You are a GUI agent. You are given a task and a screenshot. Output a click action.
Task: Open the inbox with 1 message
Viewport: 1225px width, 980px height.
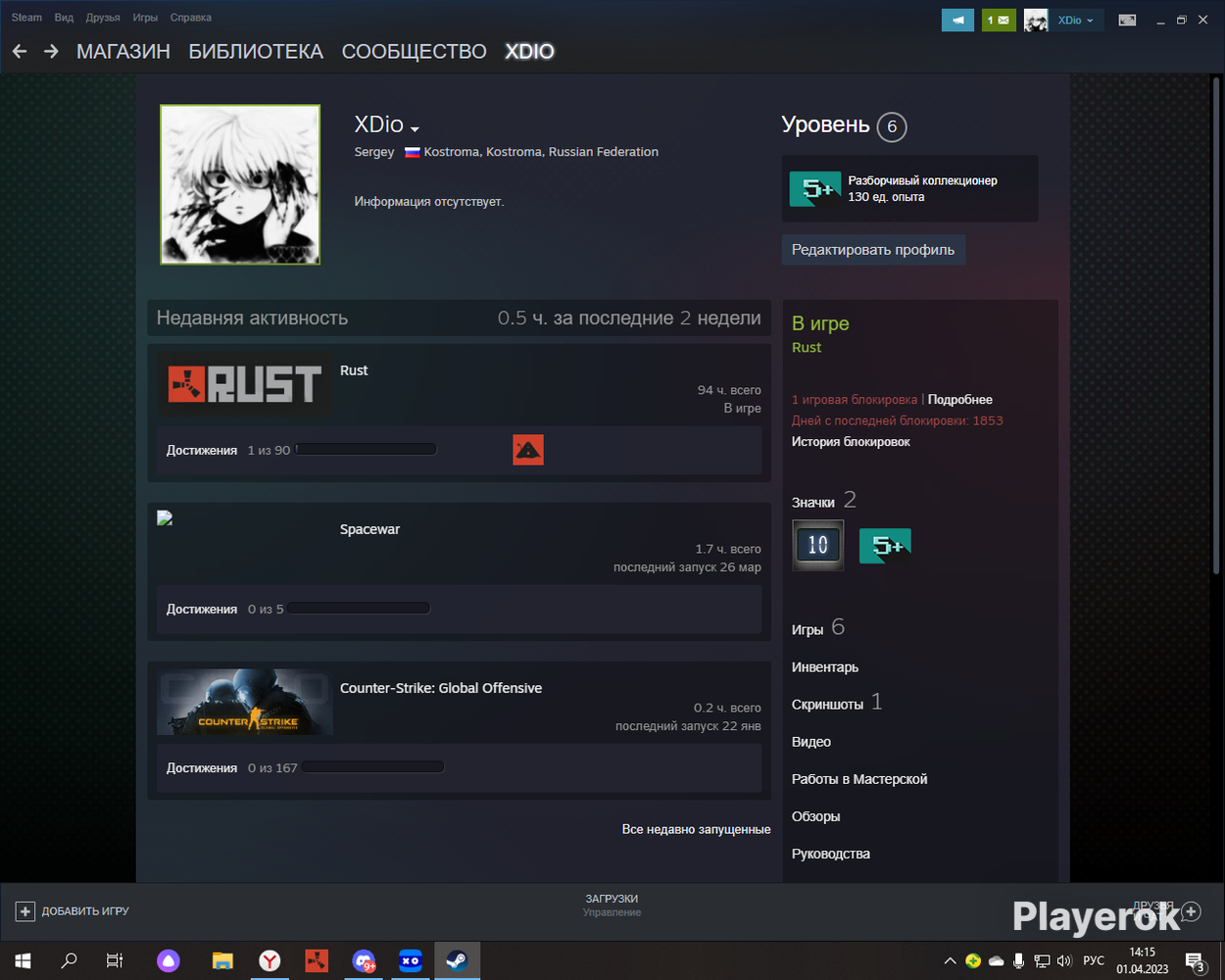999,20
